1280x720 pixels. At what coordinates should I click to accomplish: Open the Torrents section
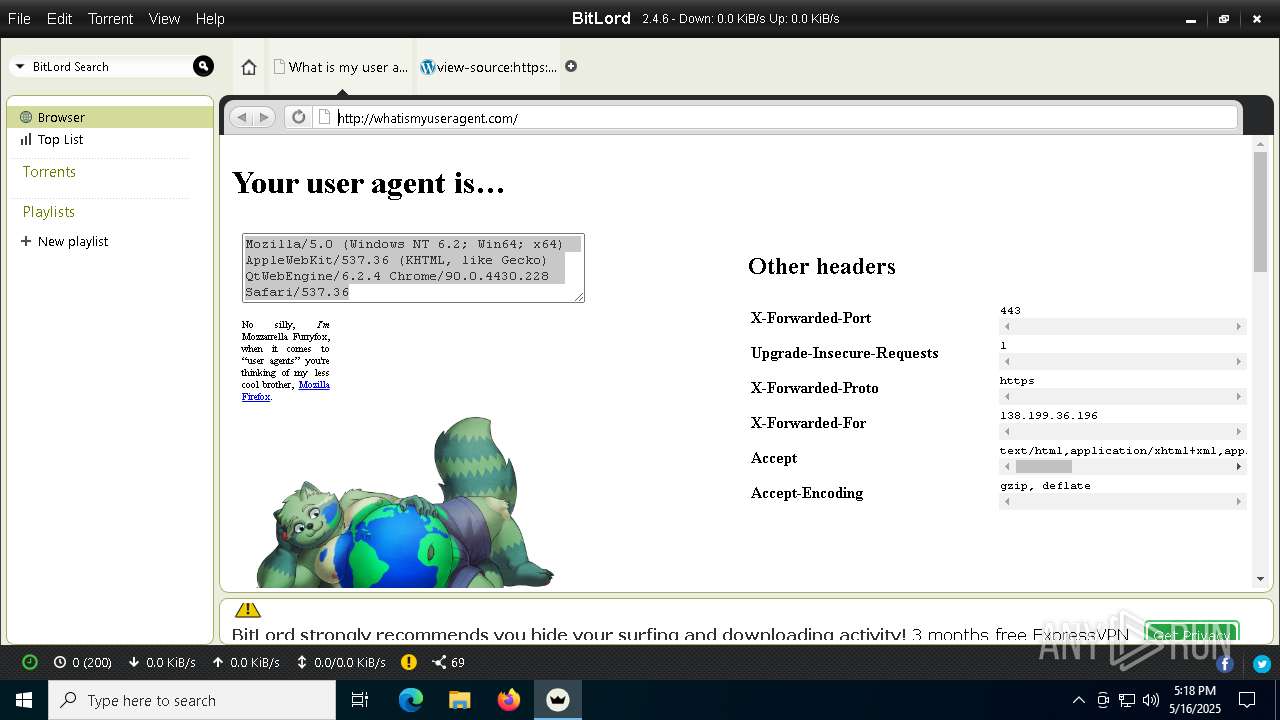click(x=49, y=172)
